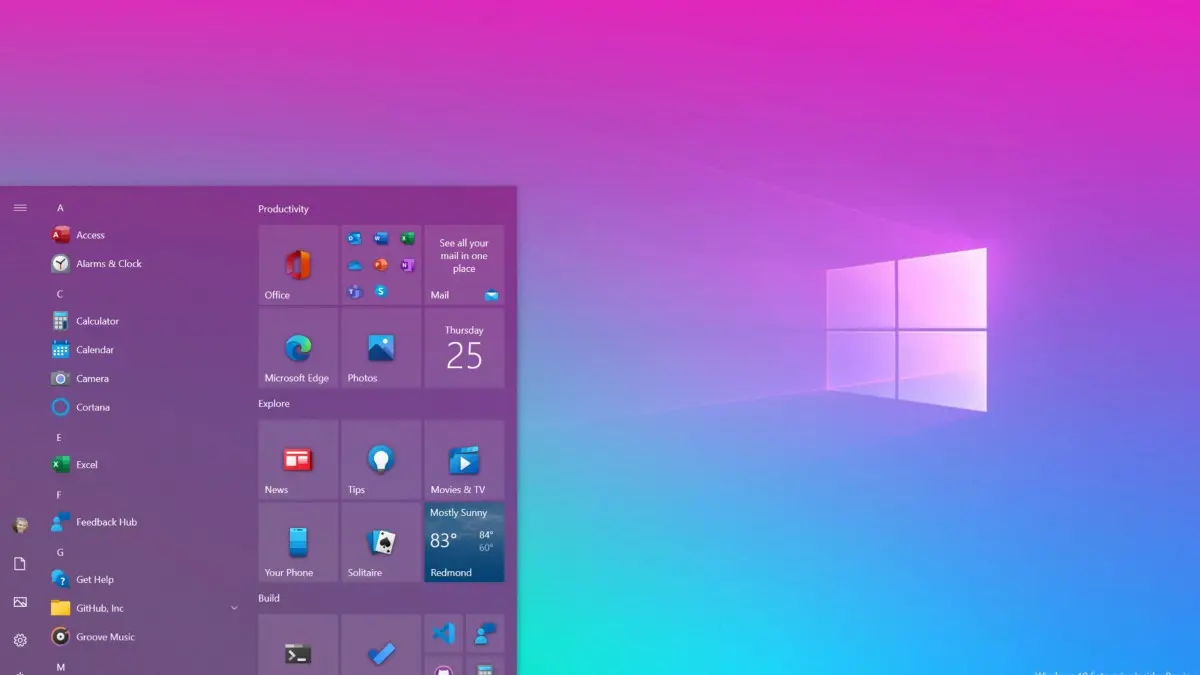Open Documents from the Start sidebar
The width and height of the screenshot is (1200, 675).
pyautogui.click(x=20, y=564)
